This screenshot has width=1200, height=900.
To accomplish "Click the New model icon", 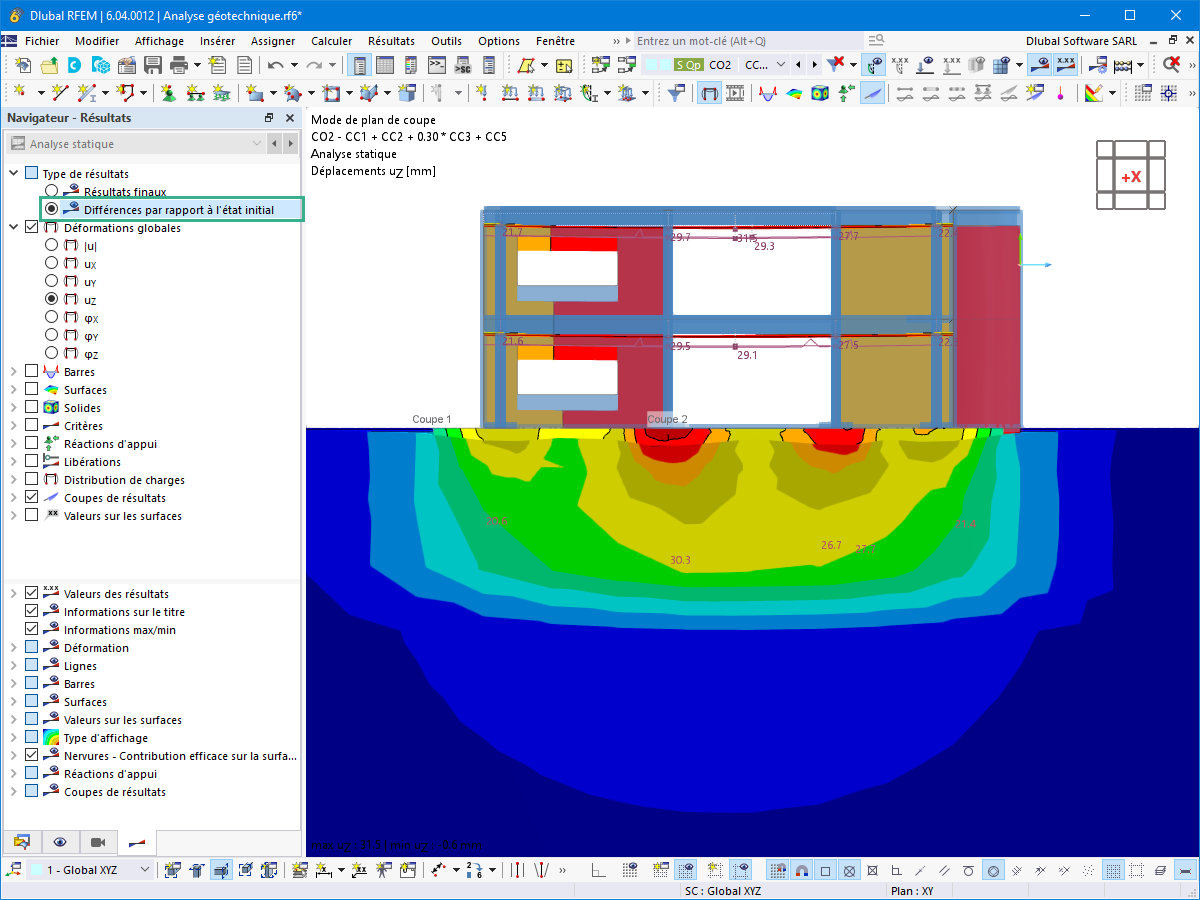I will coord(21,65).
